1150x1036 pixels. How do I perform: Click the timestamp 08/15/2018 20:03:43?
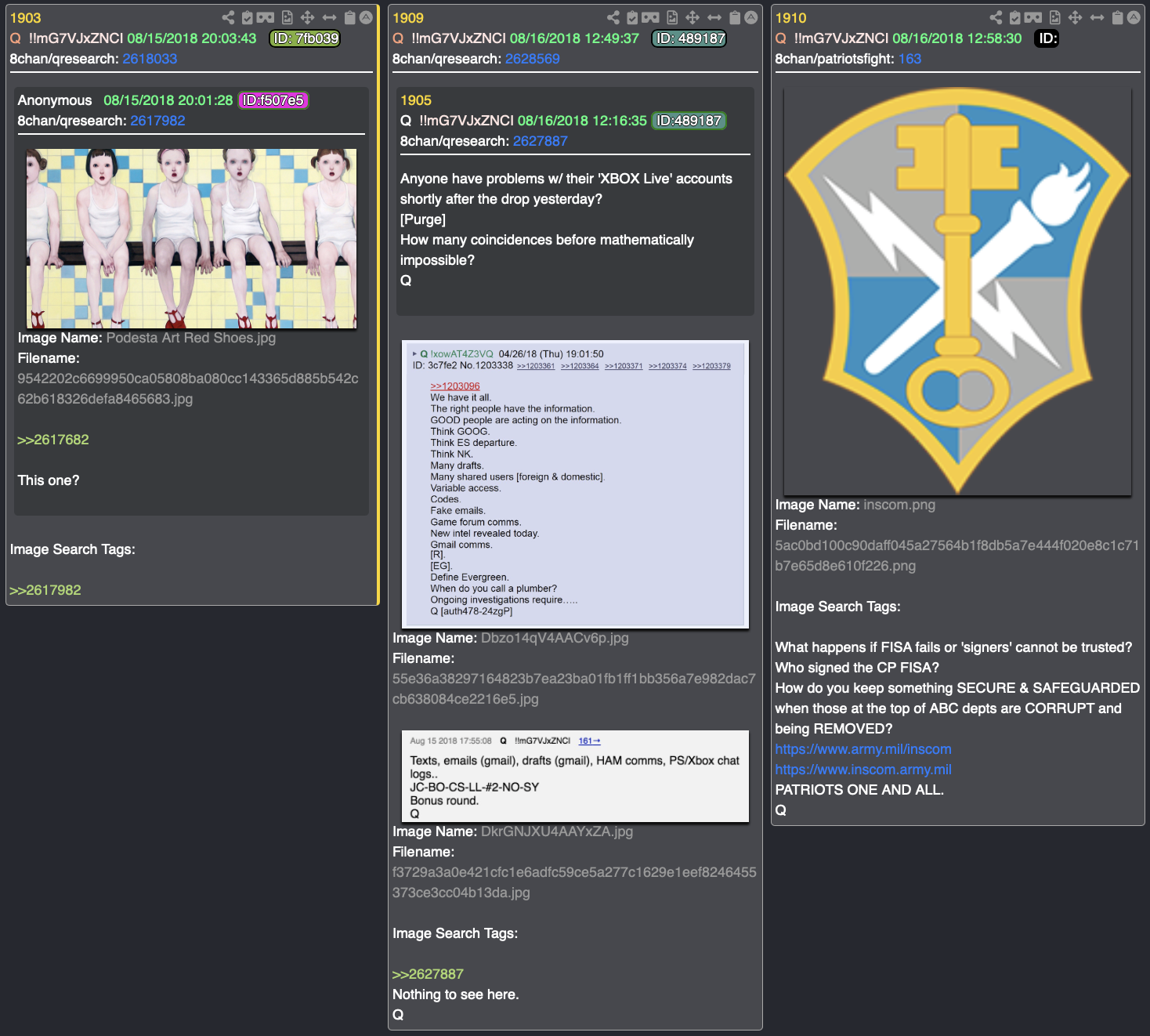click(x=192, y=38)
